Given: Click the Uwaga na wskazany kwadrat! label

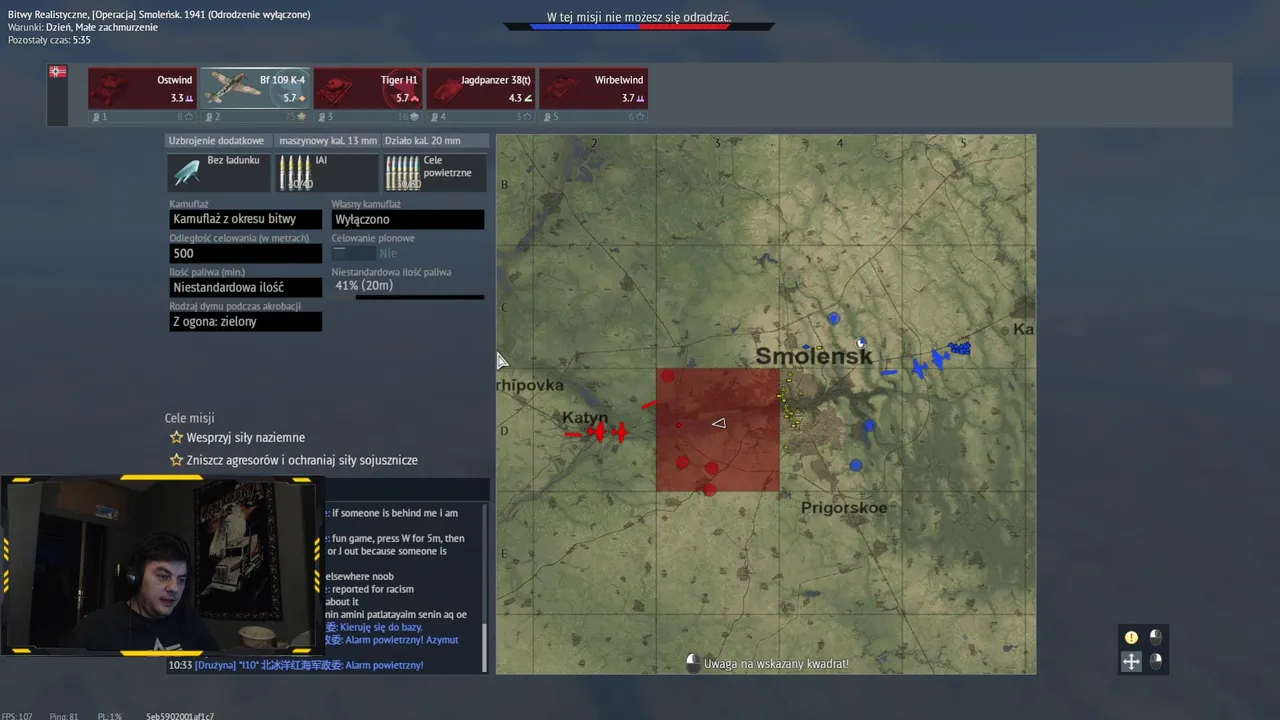Looking at the screenshot, I should (776, 663).
